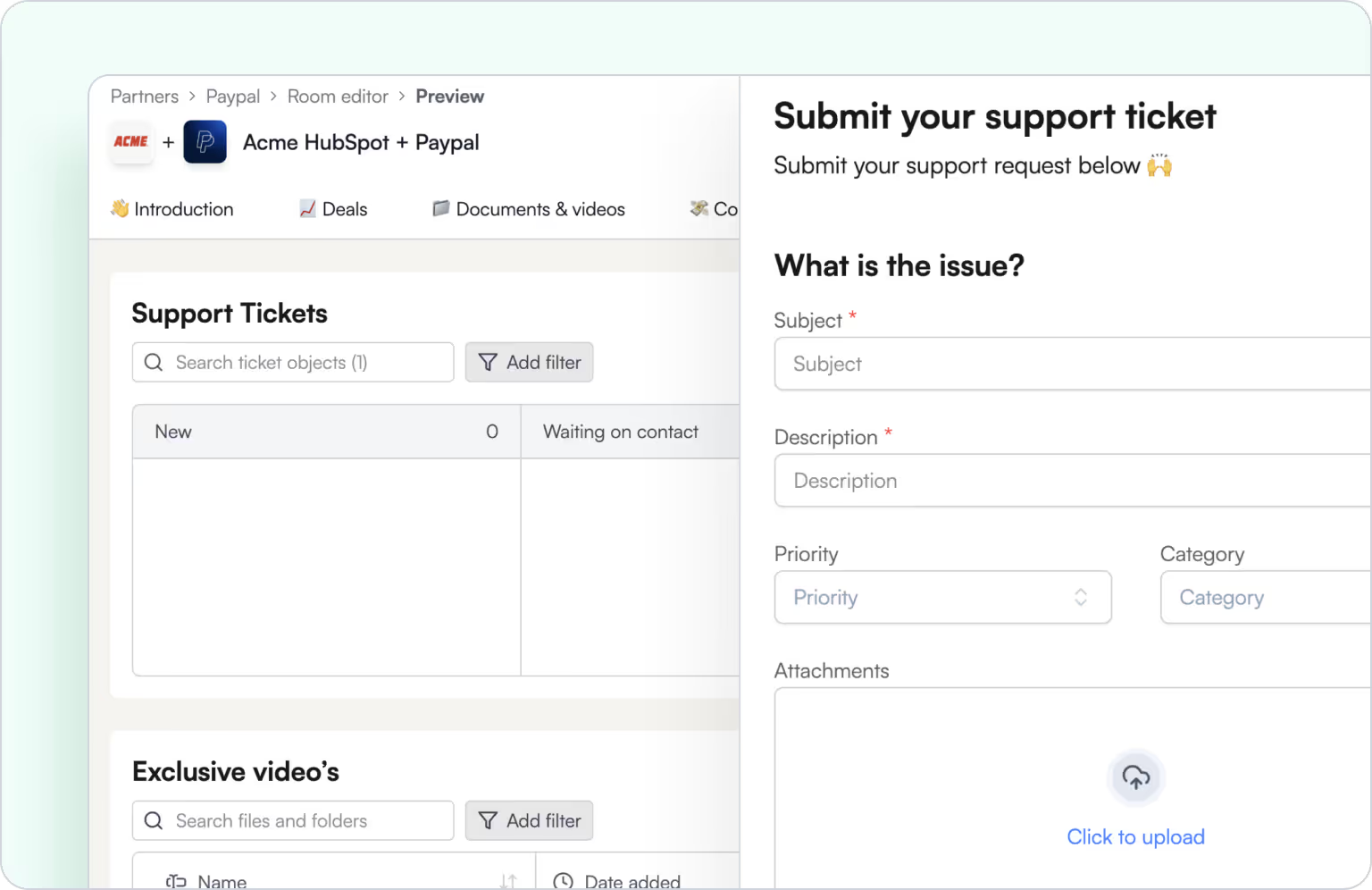The width and height of the screenshot is (1372, 890).
Task: Click the clock icon by Date added
Action: 563,882
